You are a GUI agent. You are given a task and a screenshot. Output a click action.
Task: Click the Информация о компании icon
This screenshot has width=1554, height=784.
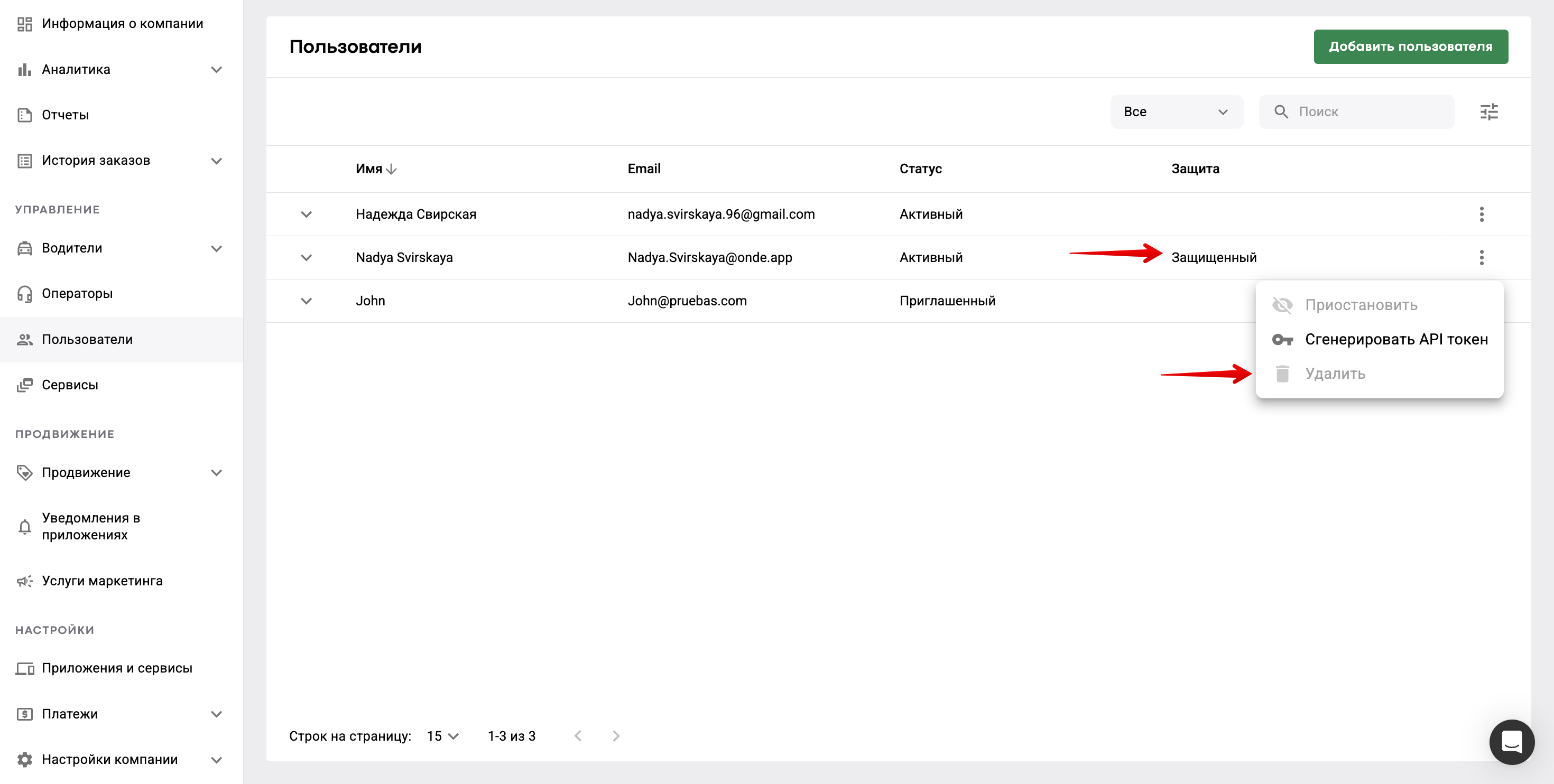tap(24, 24)
